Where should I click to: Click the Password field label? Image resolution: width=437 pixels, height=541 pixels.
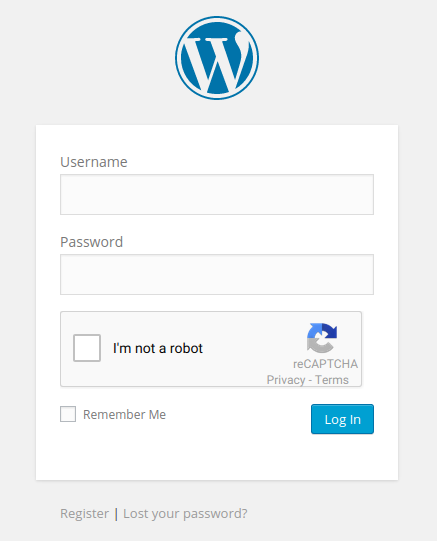pyautogui.click(x=91, y=242)
